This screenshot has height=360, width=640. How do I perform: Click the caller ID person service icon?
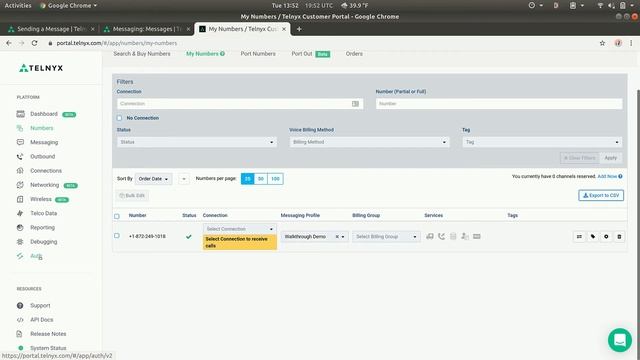[x=465, y=236]
